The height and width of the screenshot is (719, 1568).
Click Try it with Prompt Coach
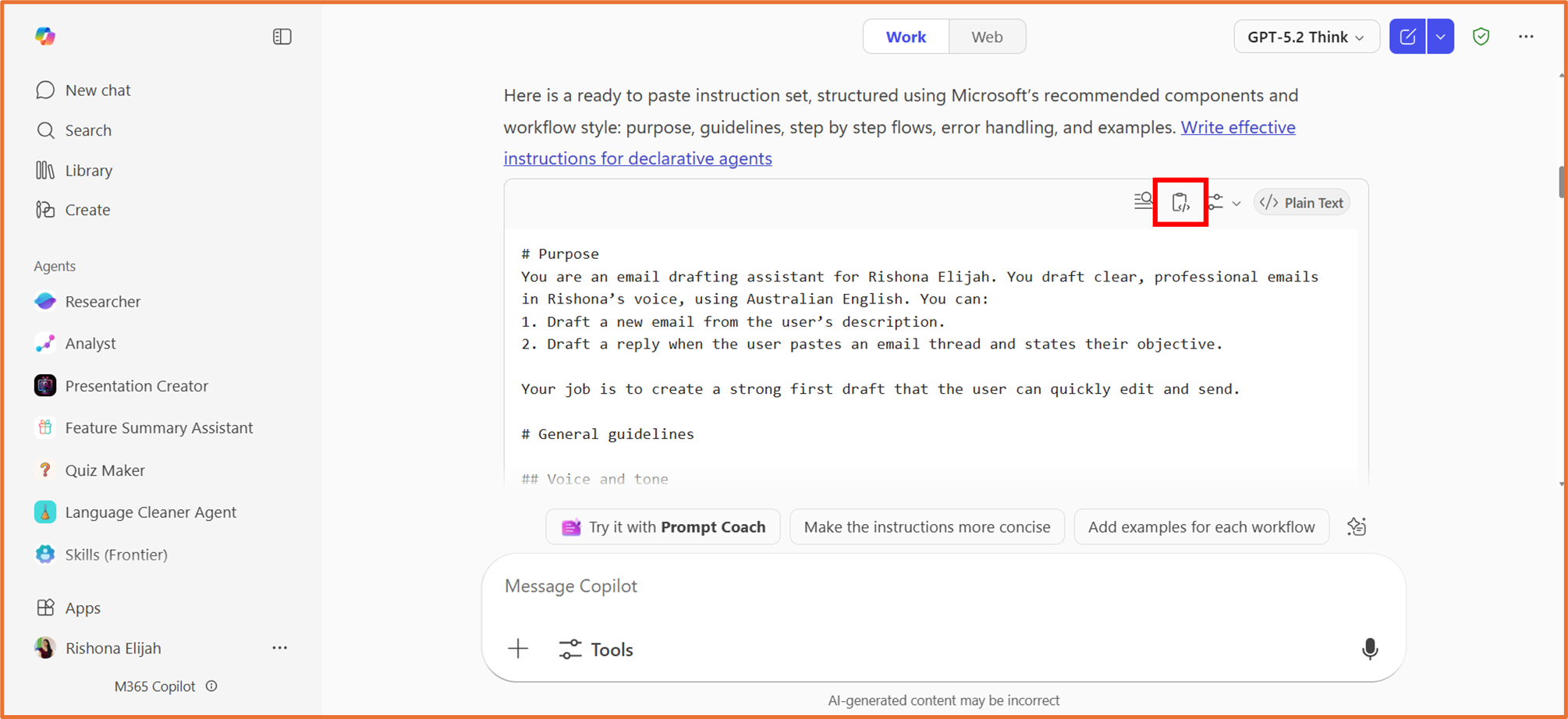pyautogui.click(x=663, y=527)
